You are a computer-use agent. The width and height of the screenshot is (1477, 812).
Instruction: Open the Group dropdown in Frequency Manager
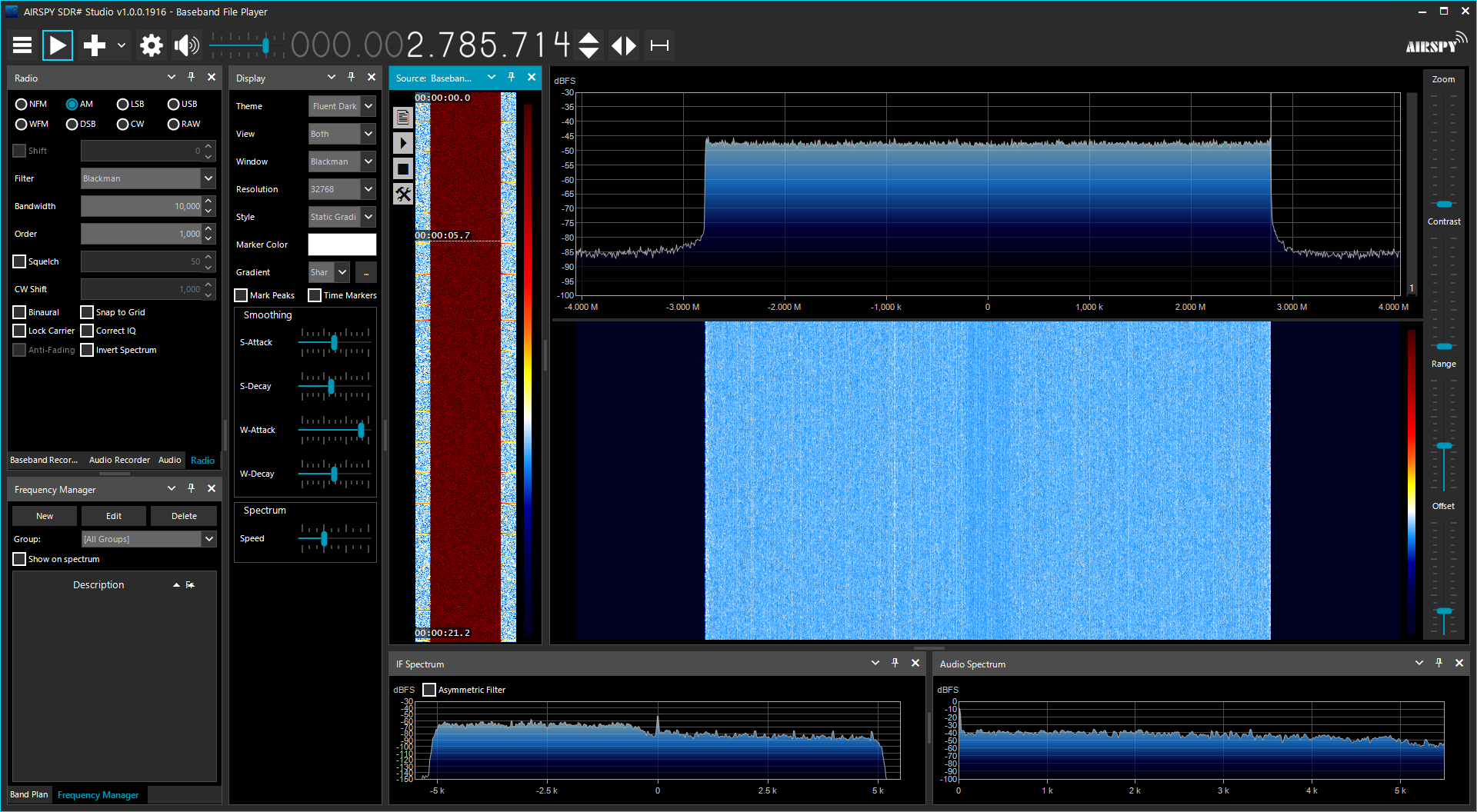[x=208, y=539]
